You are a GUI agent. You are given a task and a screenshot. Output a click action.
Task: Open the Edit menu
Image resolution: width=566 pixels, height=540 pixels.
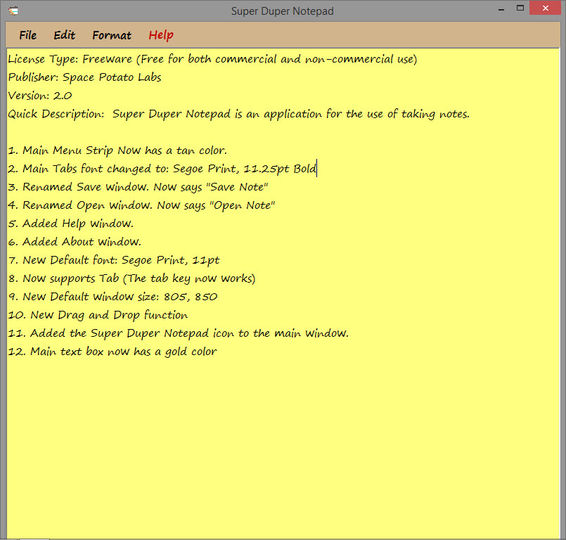point(64,35)
